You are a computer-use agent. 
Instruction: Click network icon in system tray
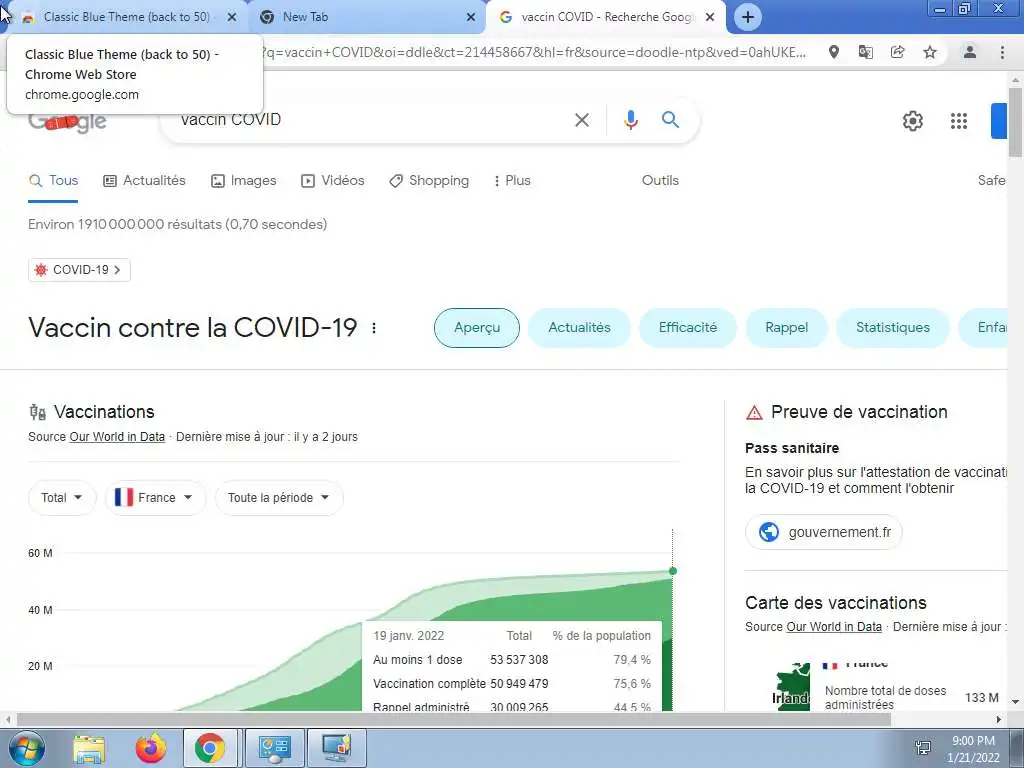point(923,748)
